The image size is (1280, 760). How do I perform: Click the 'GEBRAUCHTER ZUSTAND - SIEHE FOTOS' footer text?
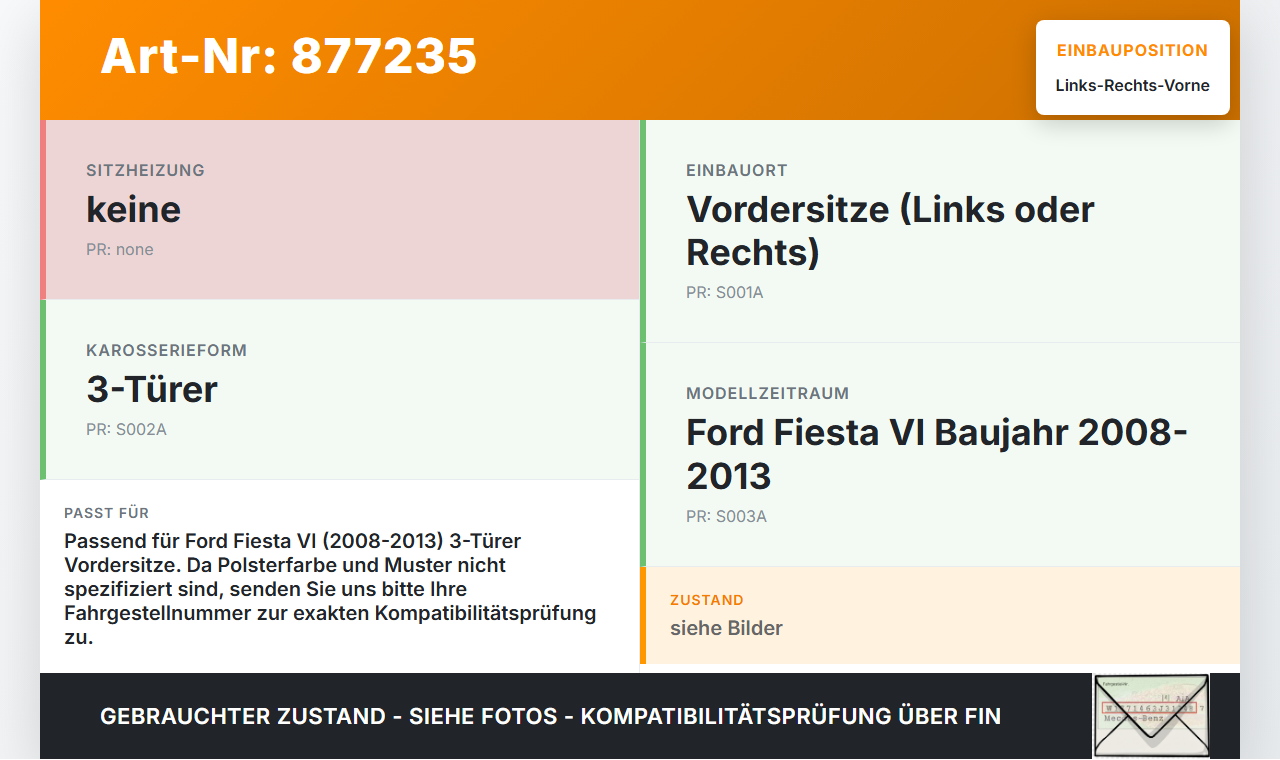550,716
